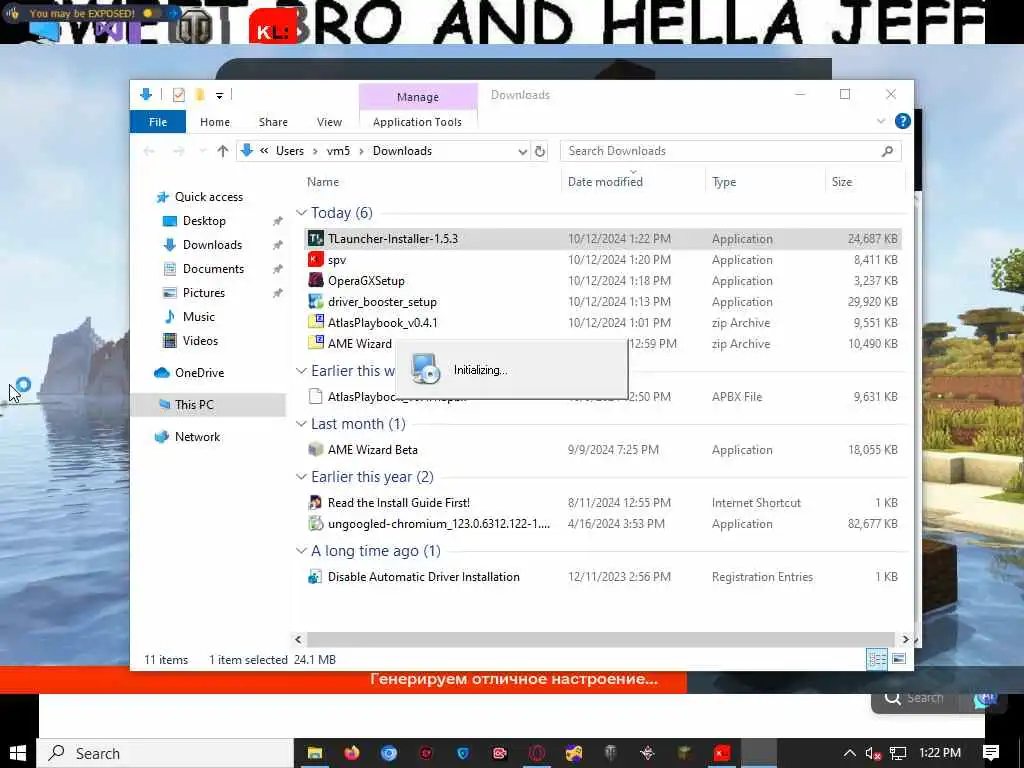Image resolution: width=1024 pixels, height=768 pixels.
Task: Click the horizontal scrollbar in file list
Action: click(x=600, y=639)
